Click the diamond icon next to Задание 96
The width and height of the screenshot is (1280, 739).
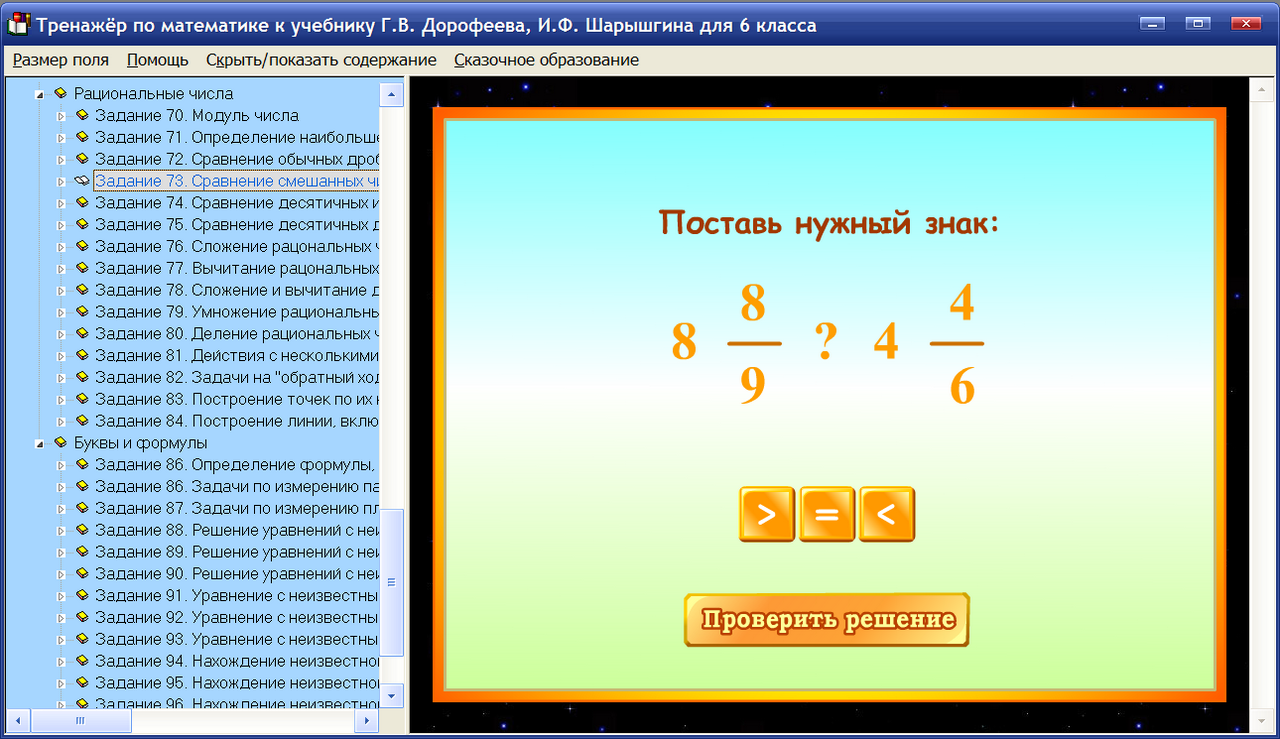tap(82, 705)
